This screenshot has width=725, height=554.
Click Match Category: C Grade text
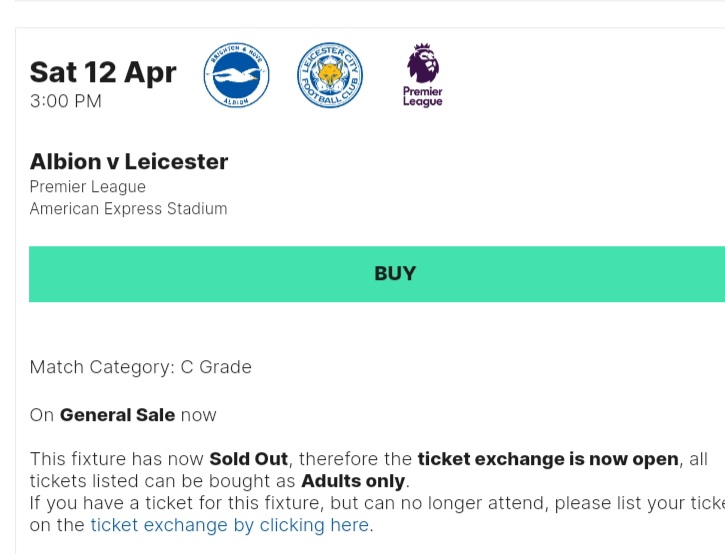(x=141, y=367)
